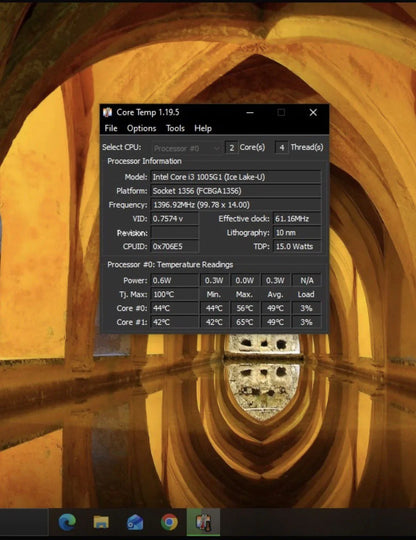Screen dimensions: 416x540
Task: Open the Help menu
Action: (x=203, y=128)
